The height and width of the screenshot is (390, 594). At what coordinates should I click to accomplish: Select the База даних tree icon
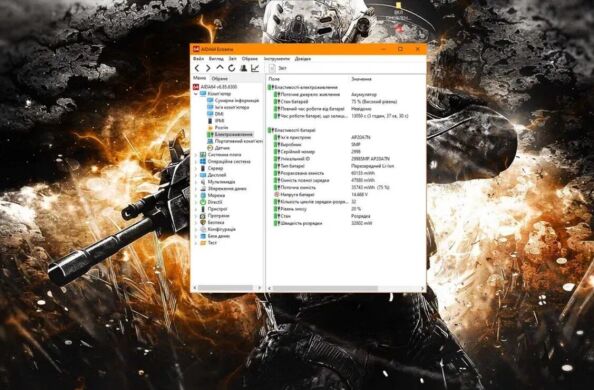pos(203,236)
